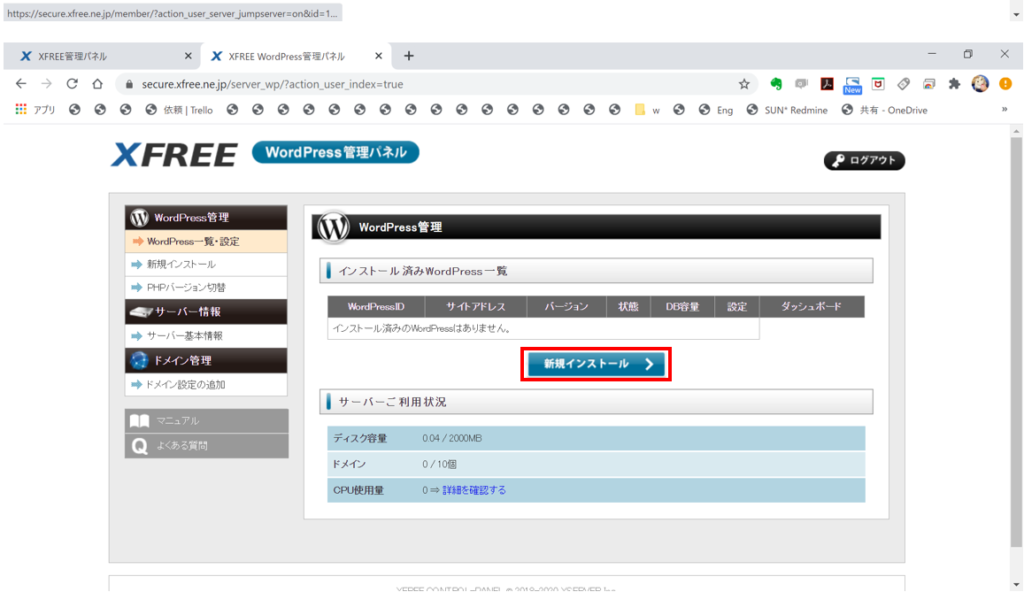Reload the page

(x=72, y=85)
